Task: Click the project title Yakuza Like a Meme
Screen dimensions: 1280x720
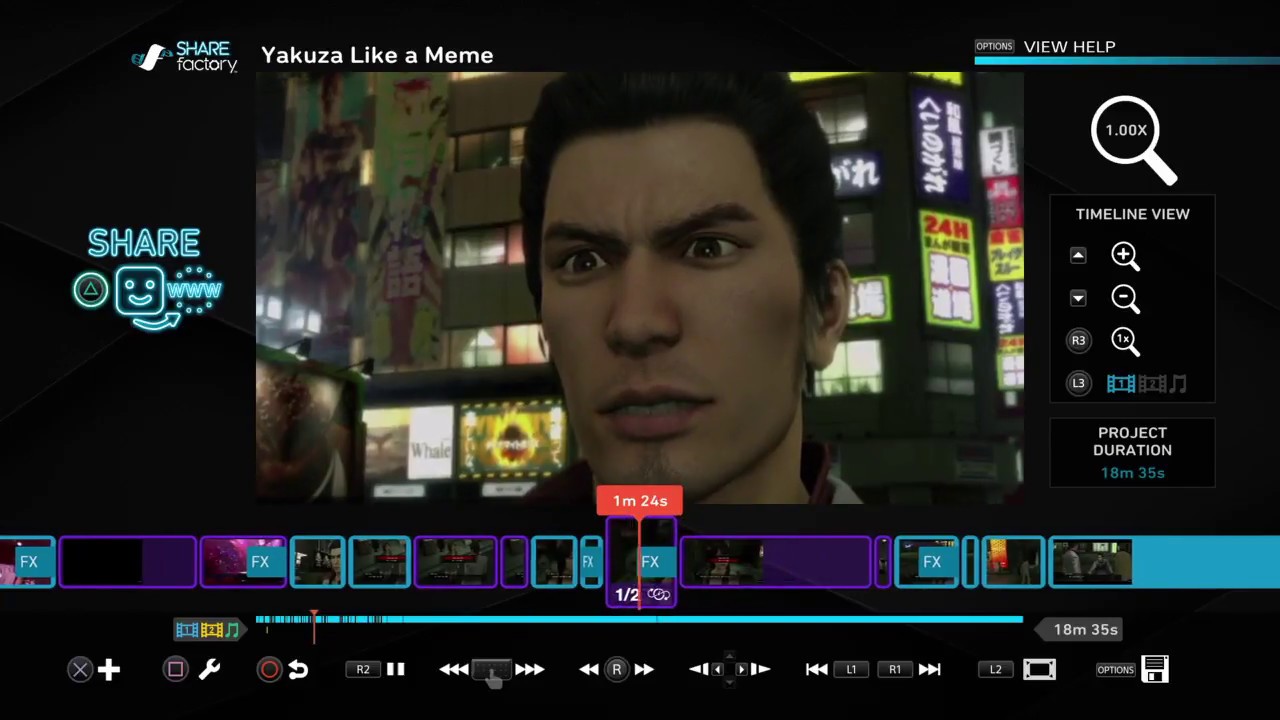Action: 377,55
